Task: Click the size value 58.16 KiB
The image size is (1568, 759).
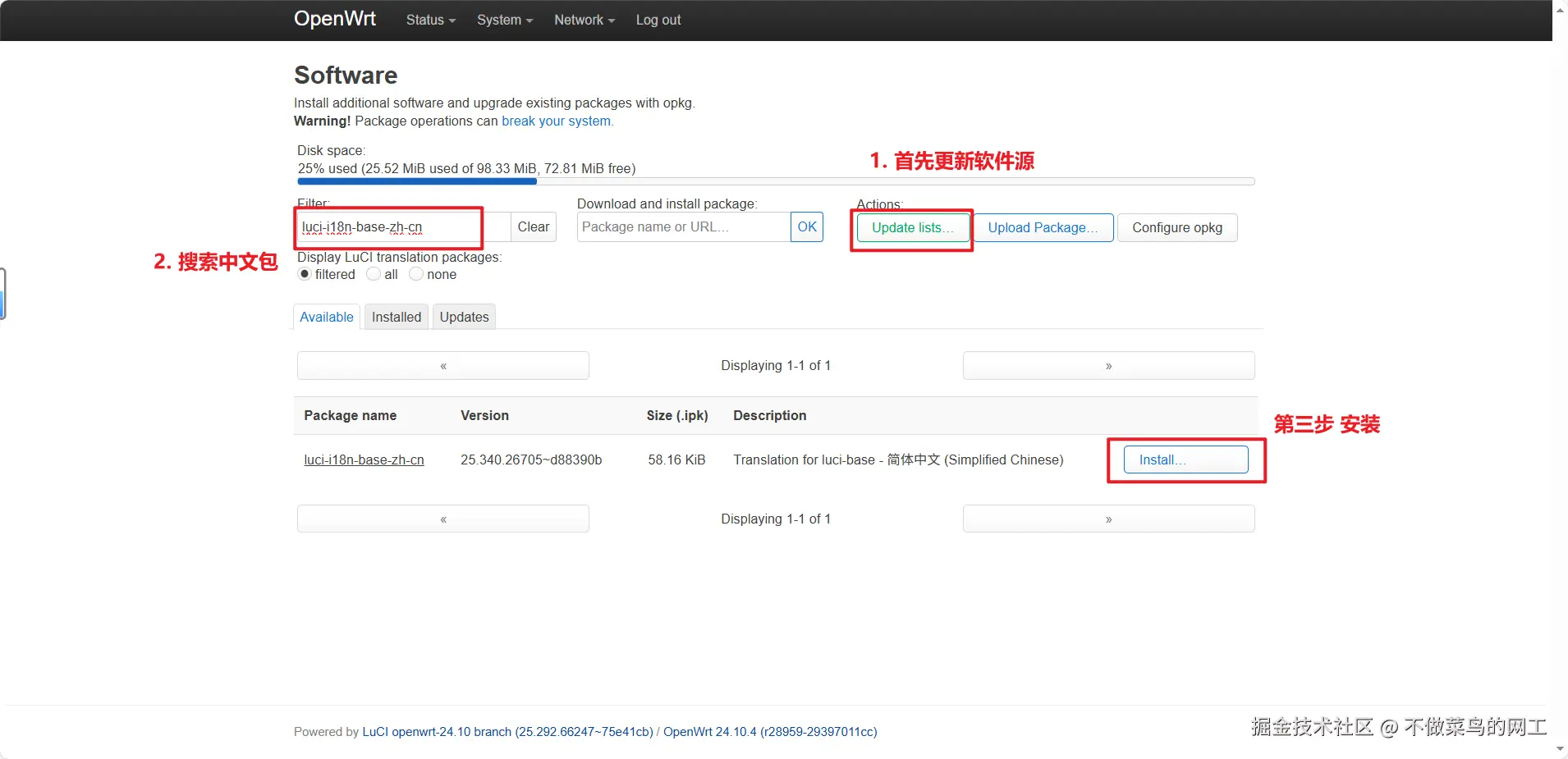Action: [x=676, y=460]
